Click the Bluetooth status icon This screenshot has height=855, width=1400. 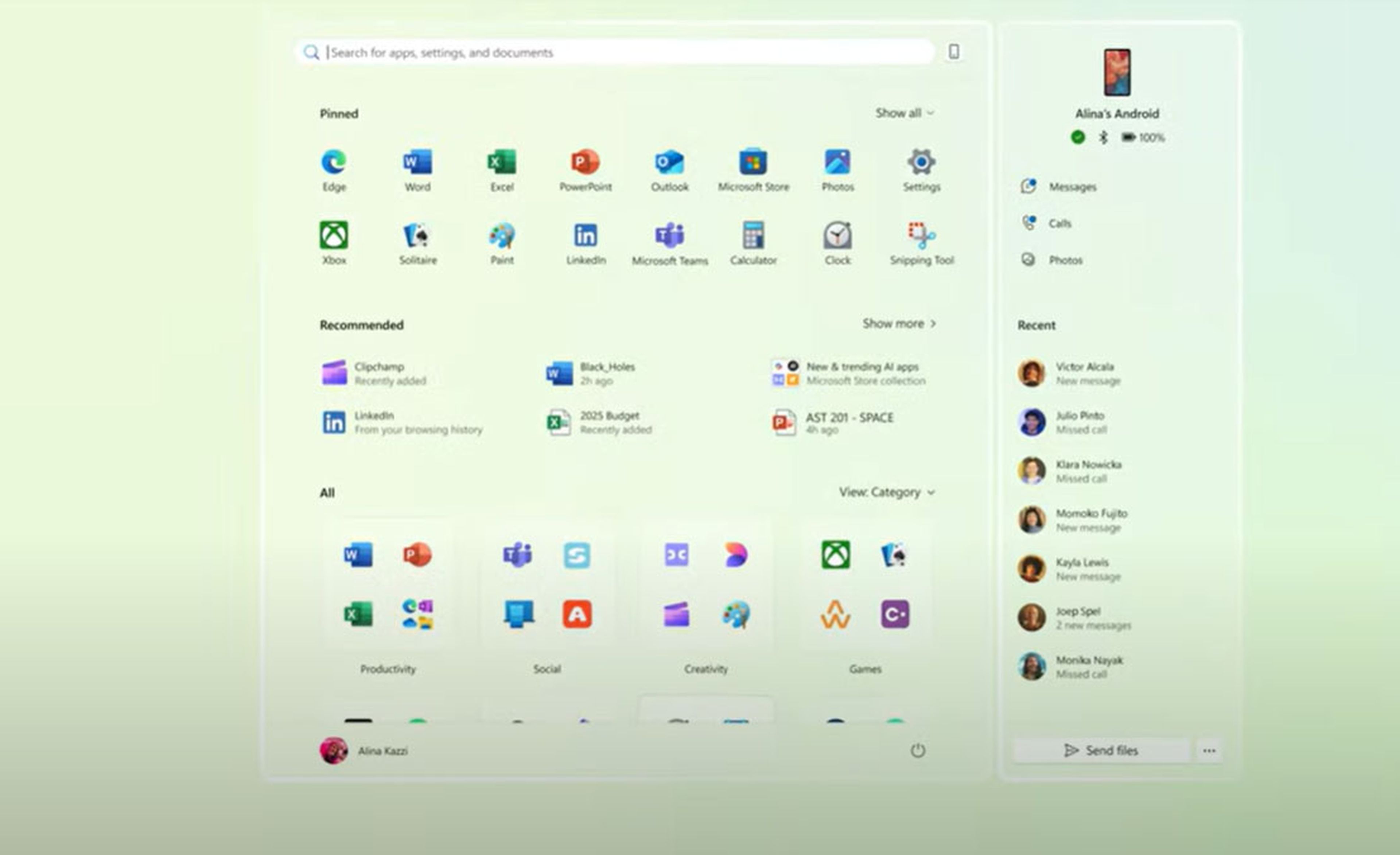pyautogui.click(x=1103, y=137)
